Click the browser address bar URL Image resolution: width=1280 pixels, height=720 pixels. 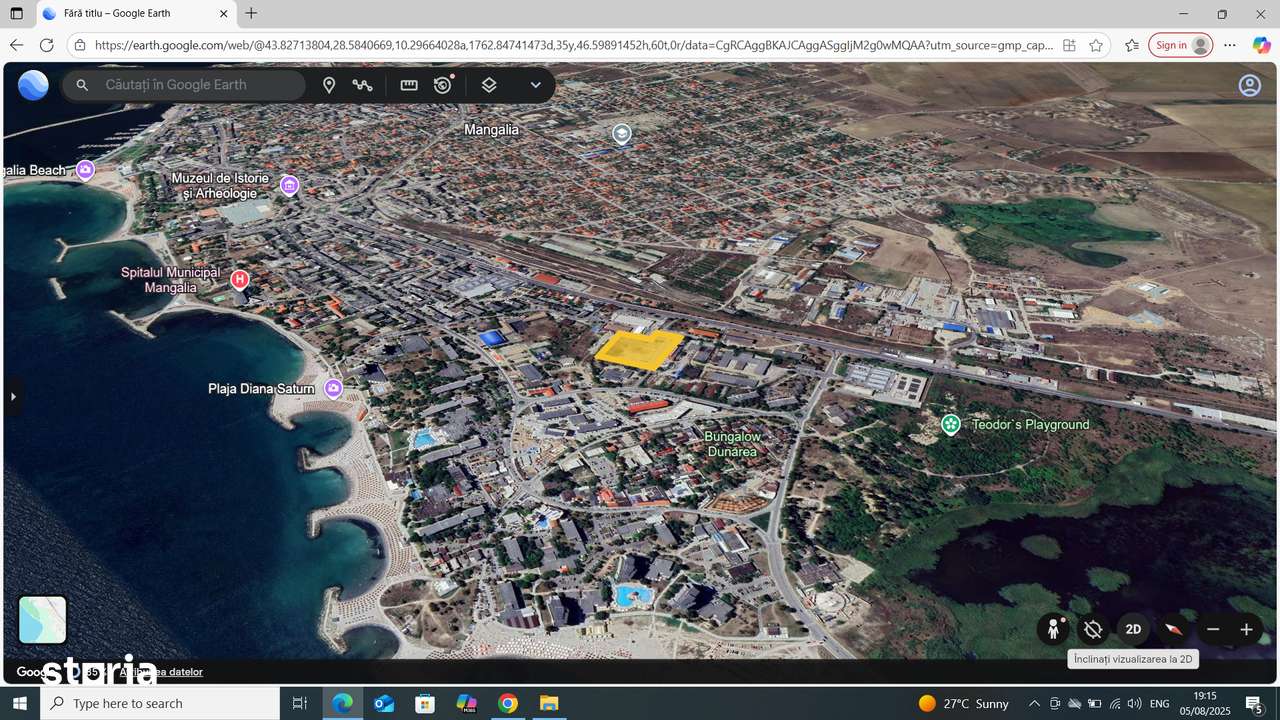point(573,45)
